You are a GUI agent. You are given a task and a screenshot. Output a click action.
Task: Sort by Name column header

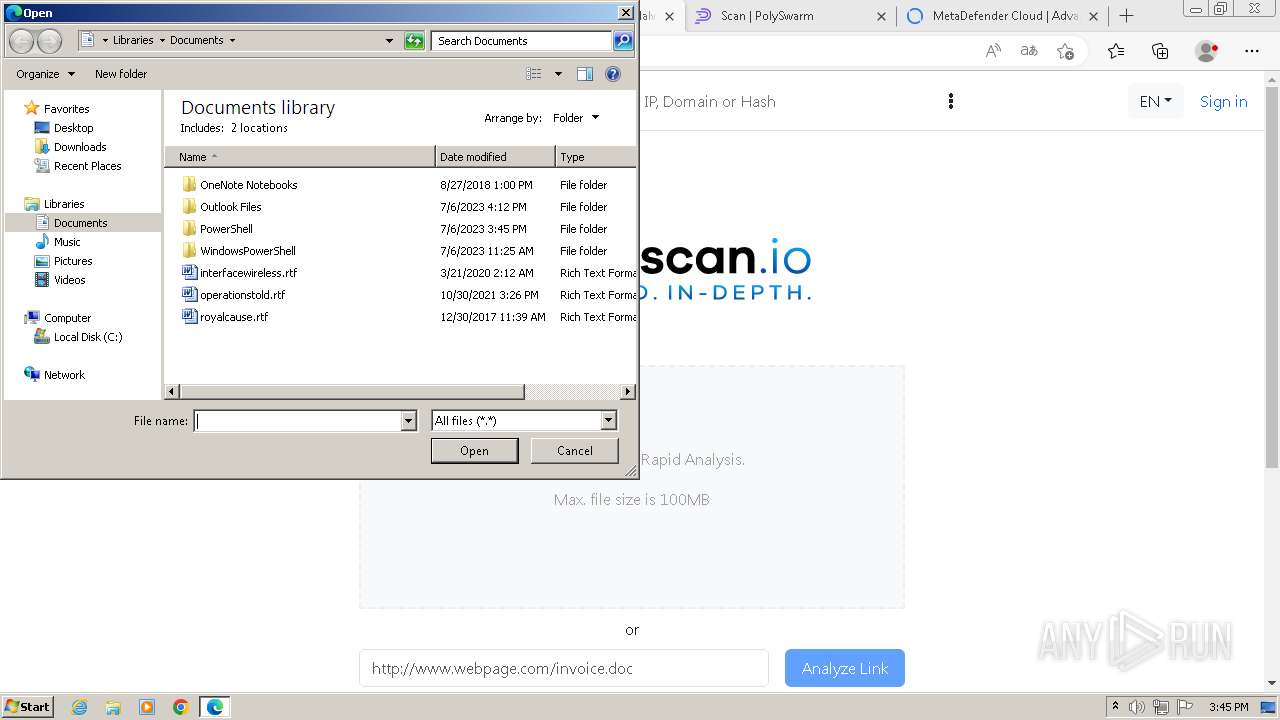pos(300,157)
